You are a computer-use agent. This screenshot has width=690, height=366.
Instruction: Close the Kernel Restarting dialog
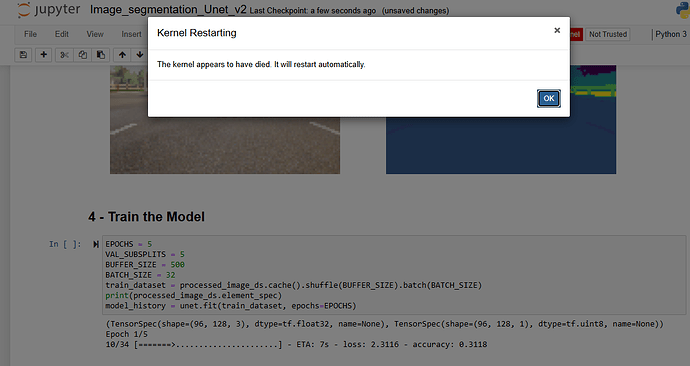click(557, 30)
